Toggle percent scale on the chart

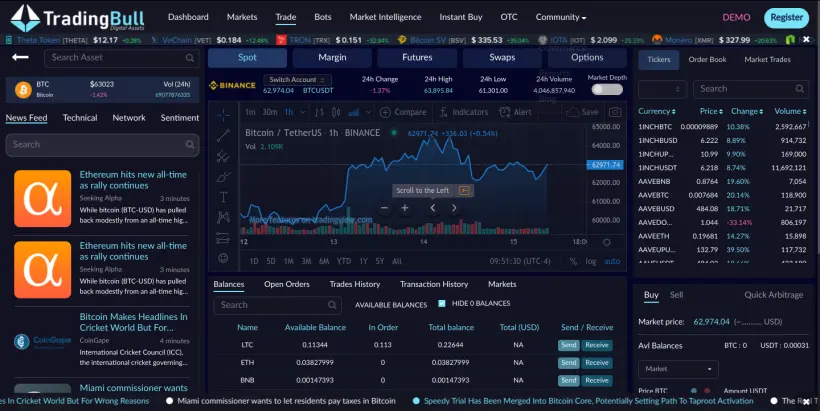(573, 261)
